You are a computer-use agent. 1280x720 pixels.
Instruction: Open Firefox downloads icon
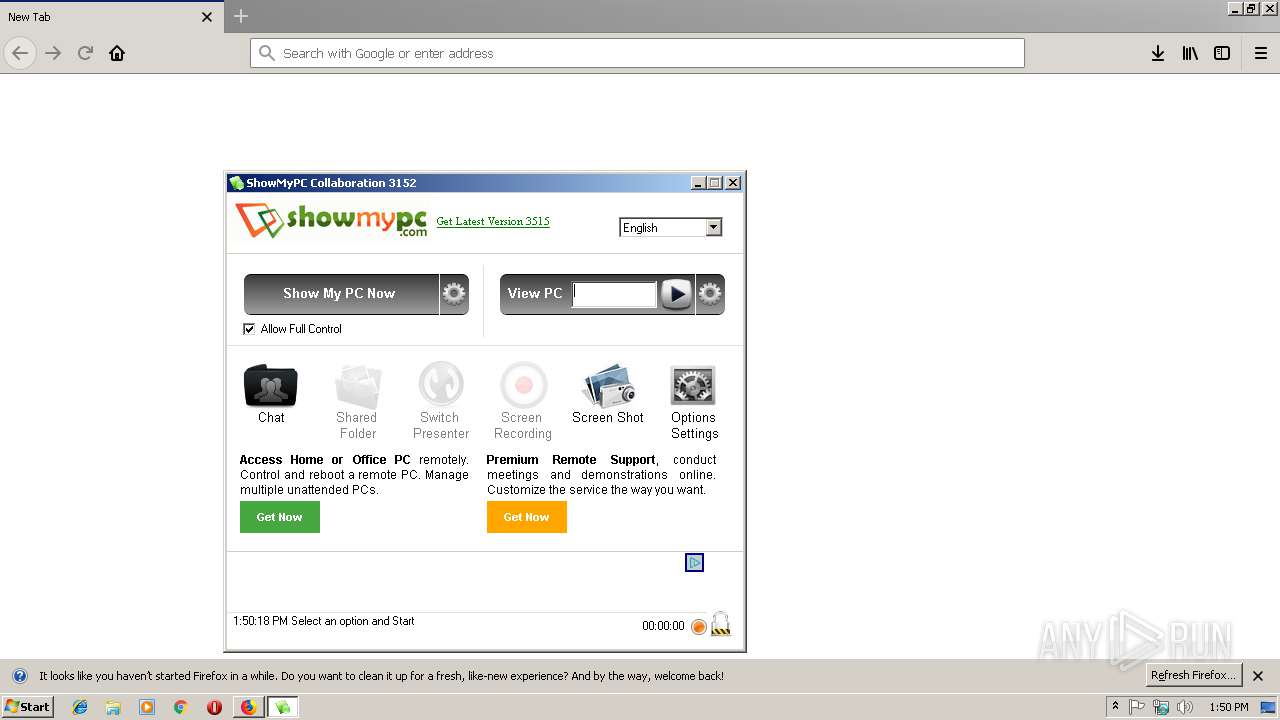(1157, 53)
